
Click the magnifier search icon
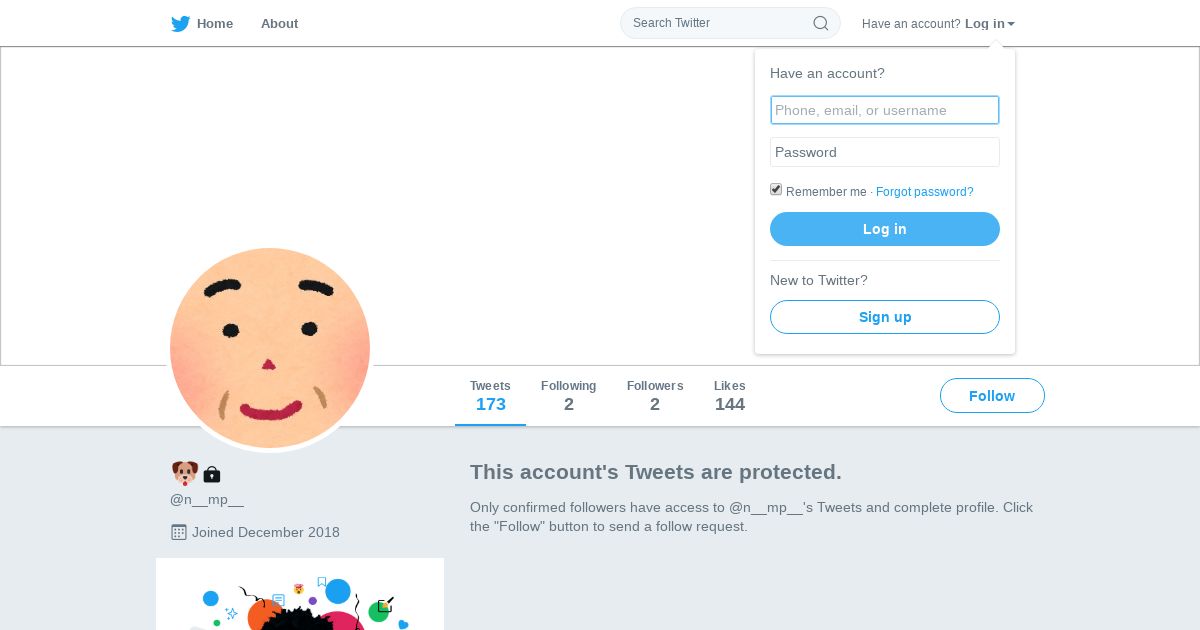[x=821, y=23]
